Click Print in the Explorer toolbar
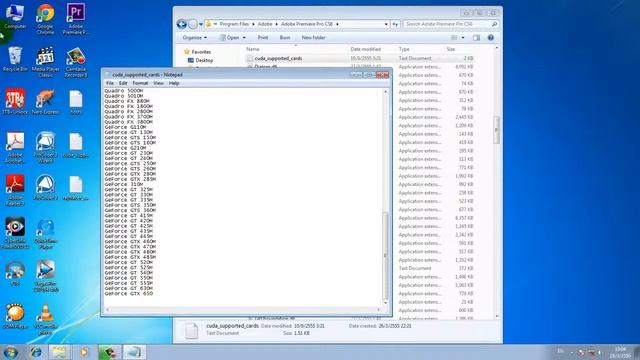Viewport: 640px width, 360px height. click(263, 38)
